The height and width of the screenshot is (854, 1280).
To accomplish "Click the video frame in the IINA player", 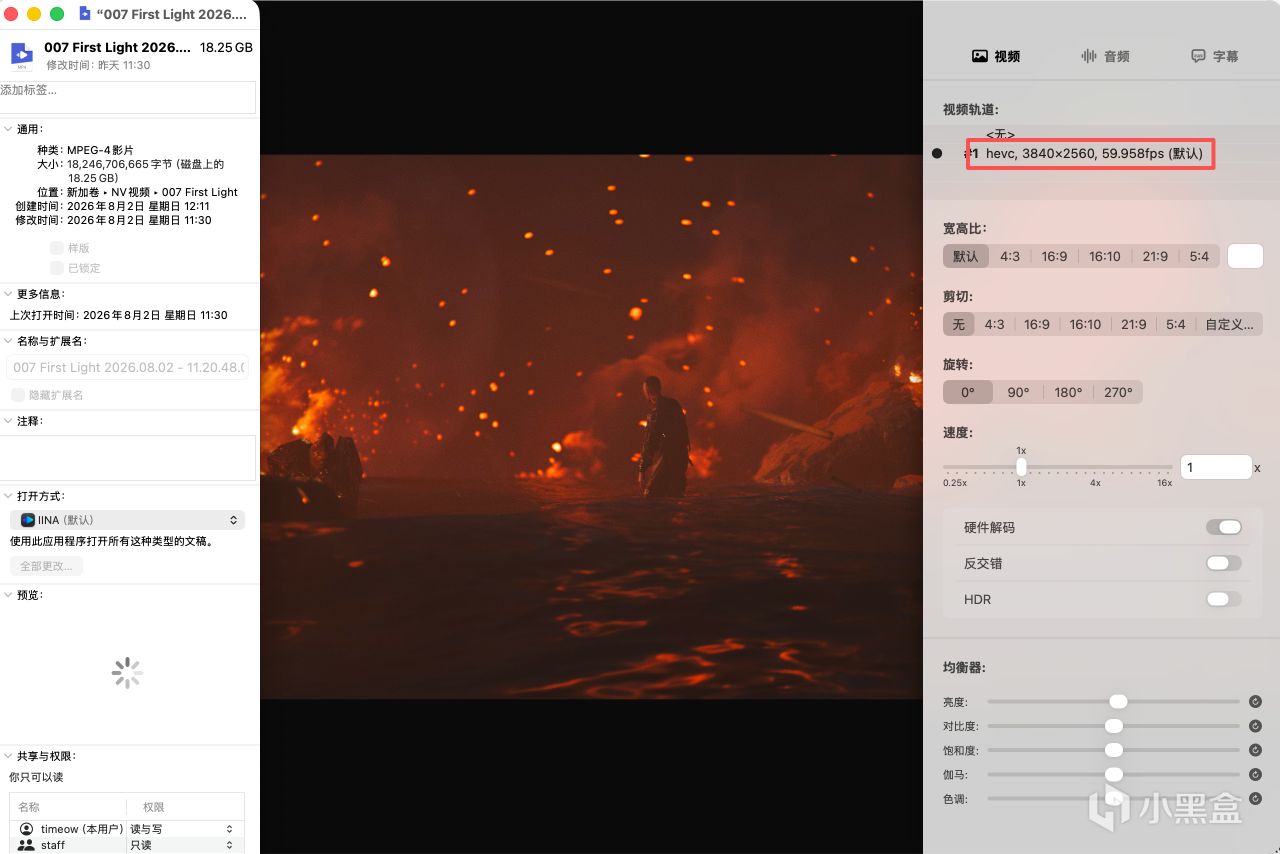I will [591, 427].
